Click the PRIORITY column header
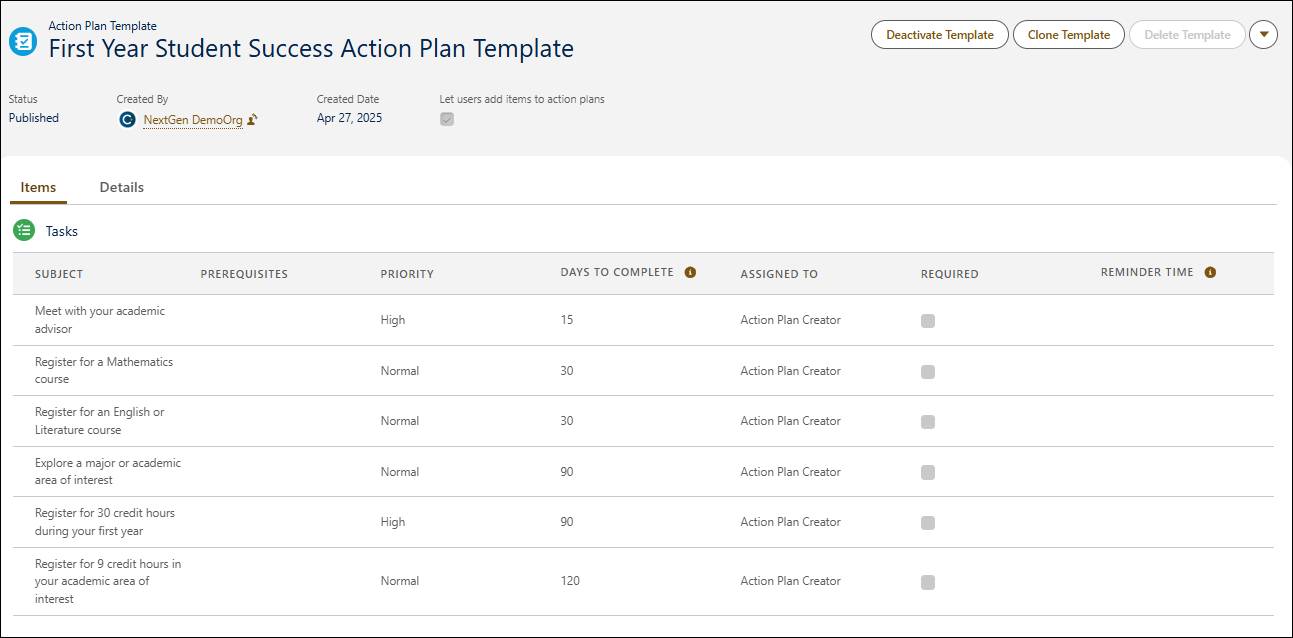 (x=406, y=273)
